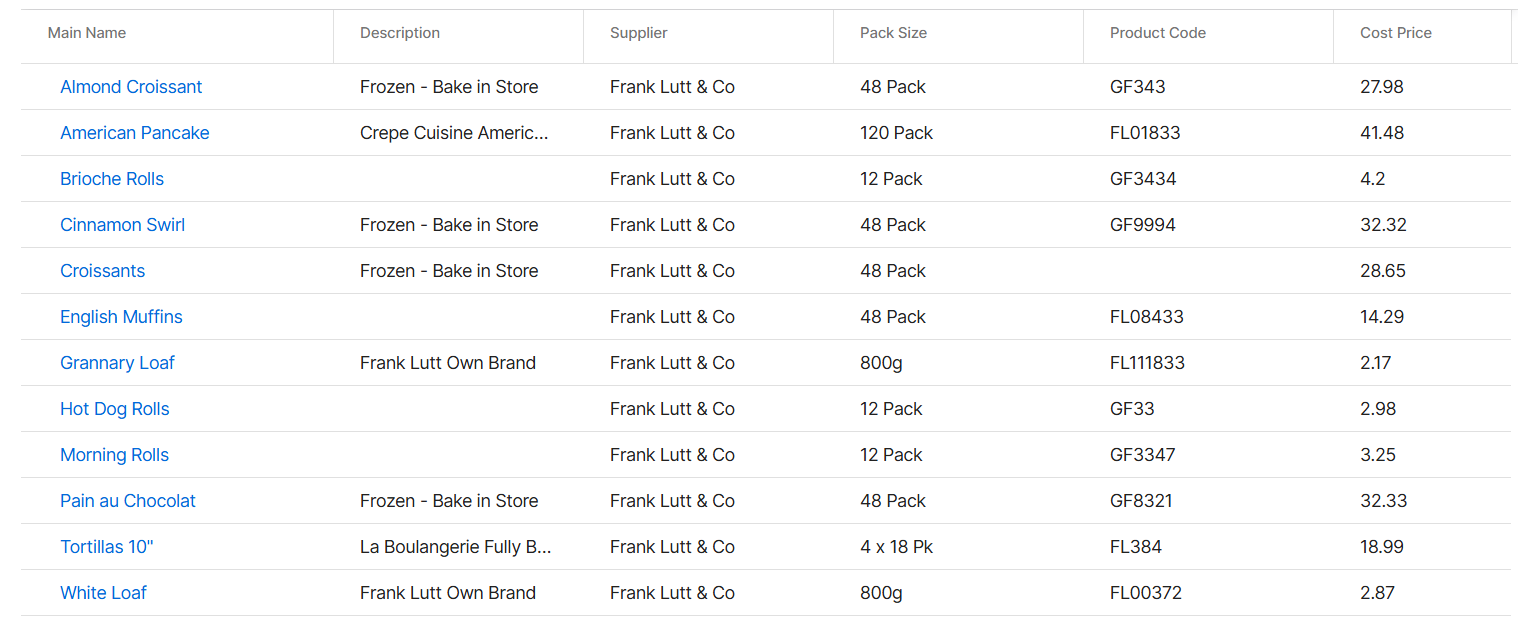Select the Cinnamon Swirl product
1520x622 pixels.
point(122,225)
